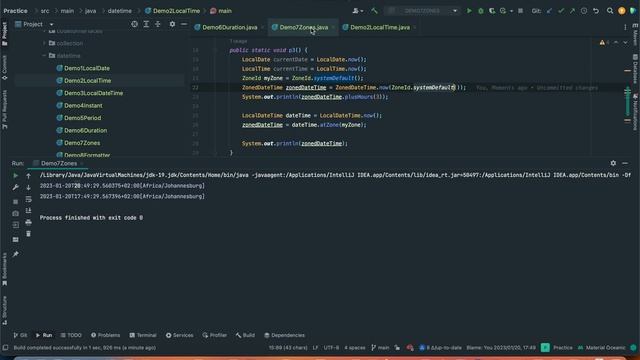Open Demo4Instant in project tree

click(83, 105)
